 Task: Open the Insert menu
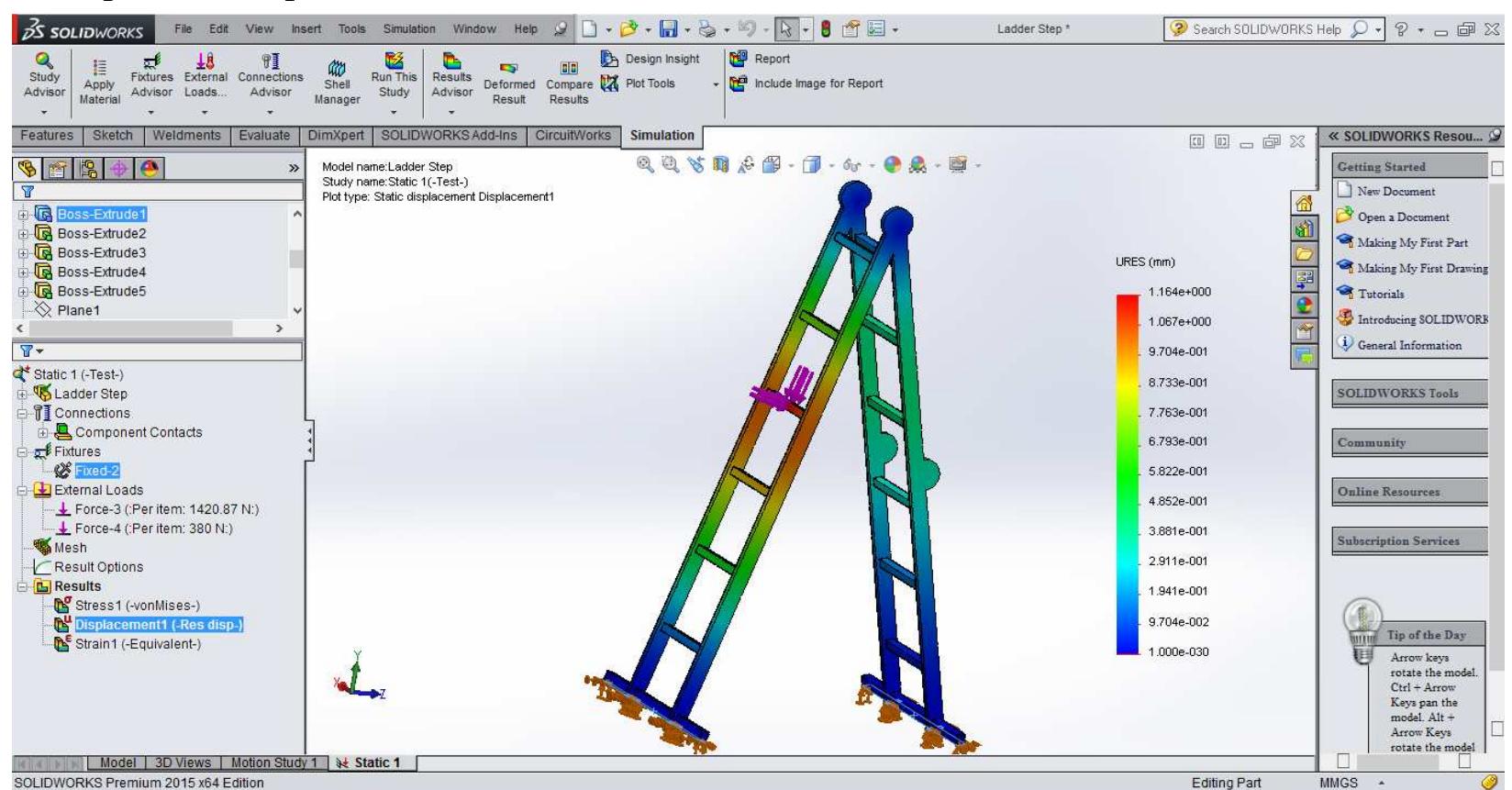click(306, 29)
